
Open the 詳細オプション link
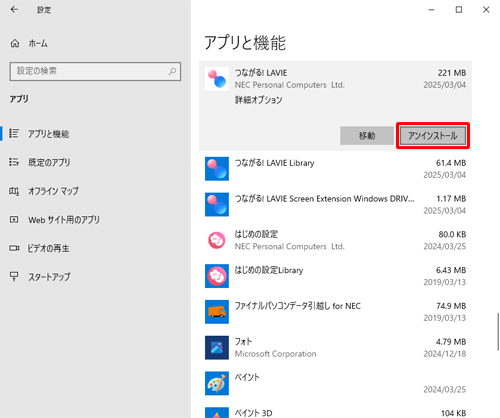(258, 100)
